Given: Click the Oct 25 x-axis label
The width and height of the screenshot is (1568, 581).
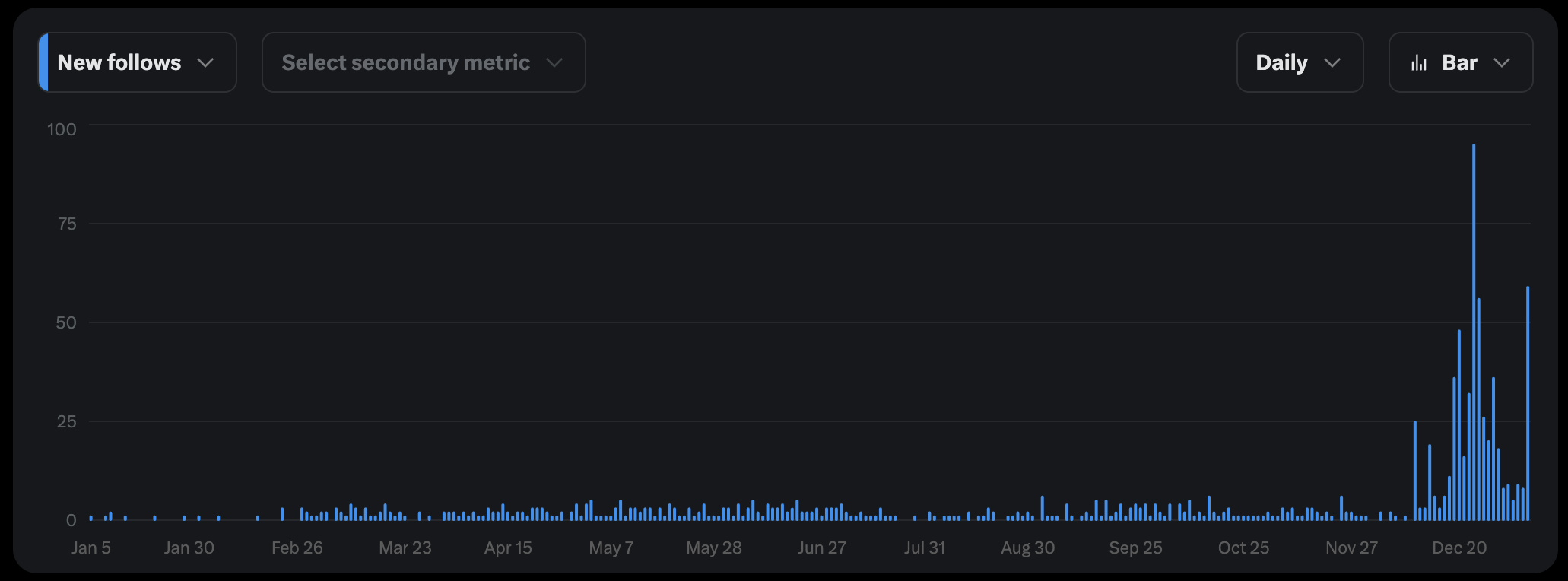Looking at the screenshot, I should [x=1243, y=548].
